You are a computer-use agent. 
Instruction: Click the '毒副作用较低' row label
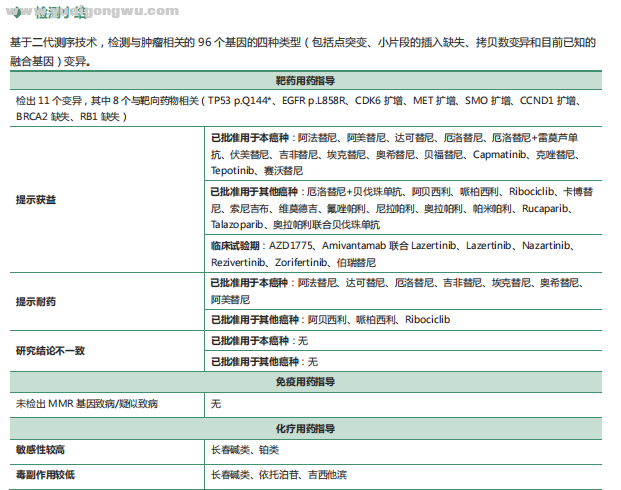coord(45,475)
